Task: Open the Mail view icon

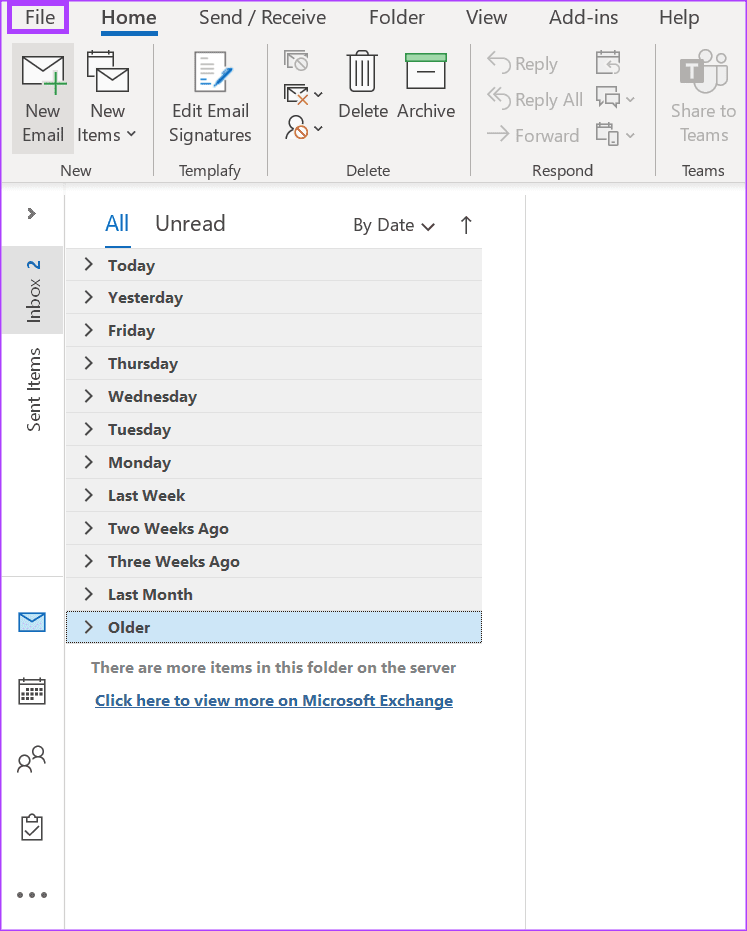Action: pyautogui.click(x=32, y=622)
